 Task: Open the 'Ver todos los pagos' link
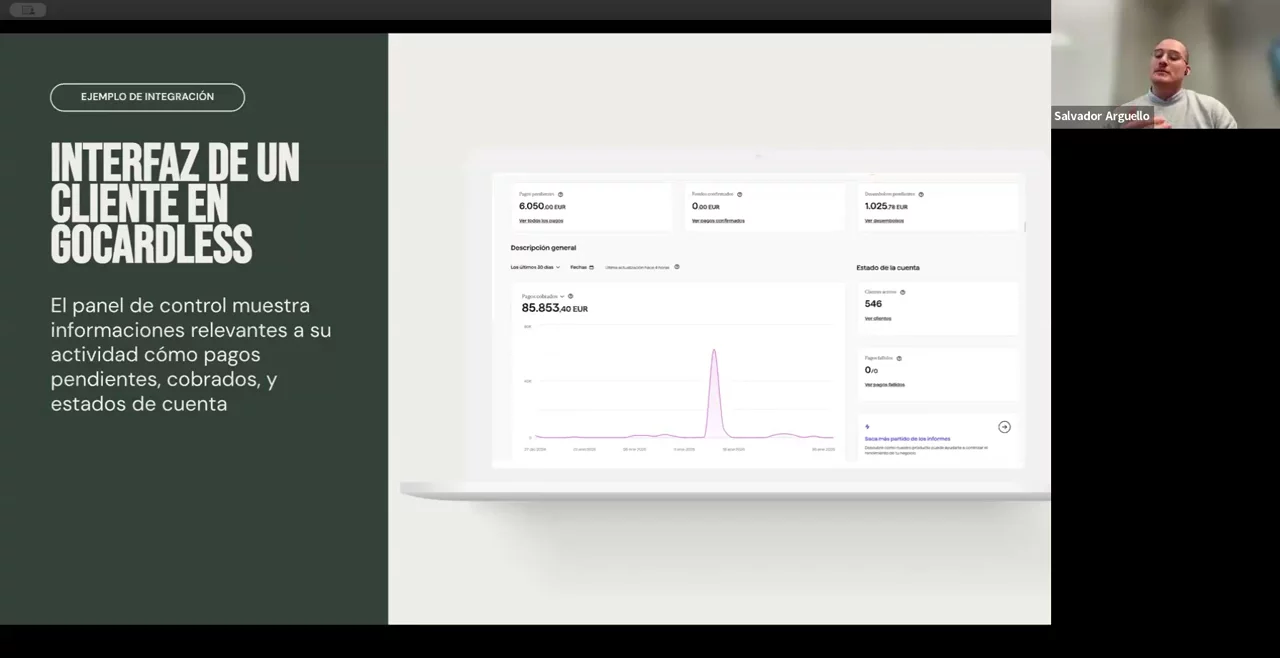pos(541,220)
